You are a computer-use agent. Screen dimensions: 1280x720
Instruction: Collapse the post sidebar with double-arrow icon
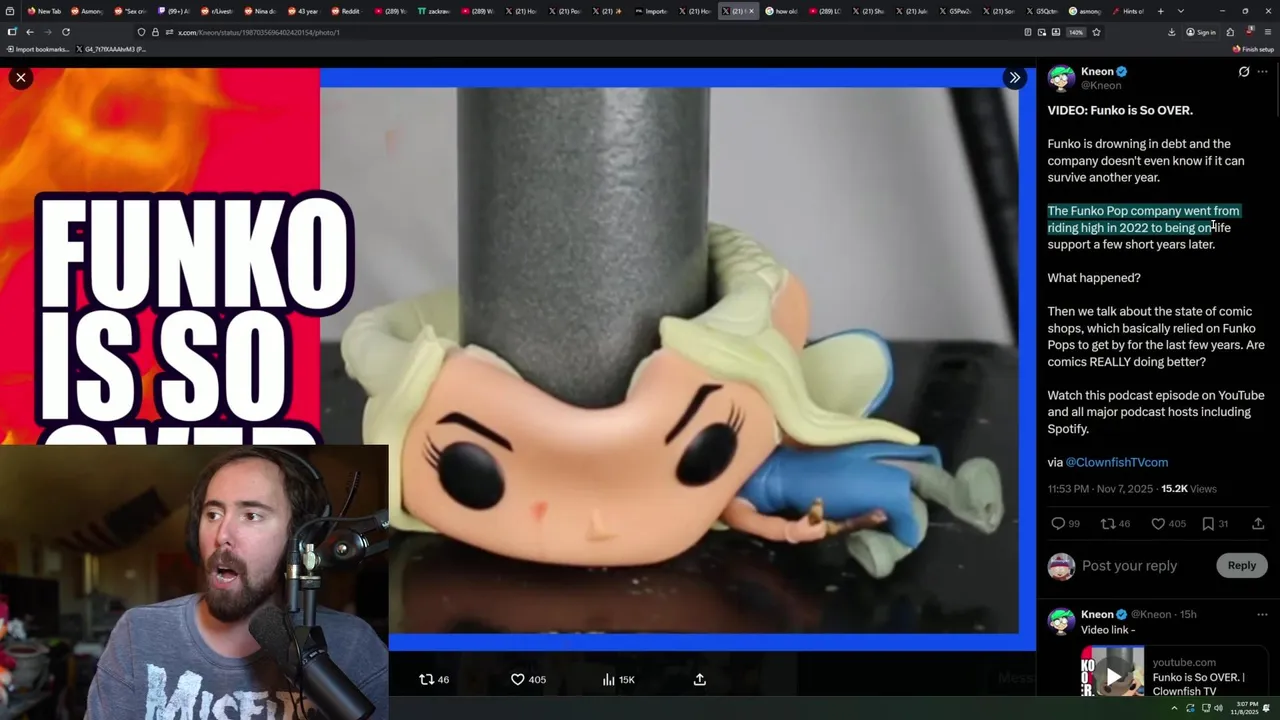1014,77
